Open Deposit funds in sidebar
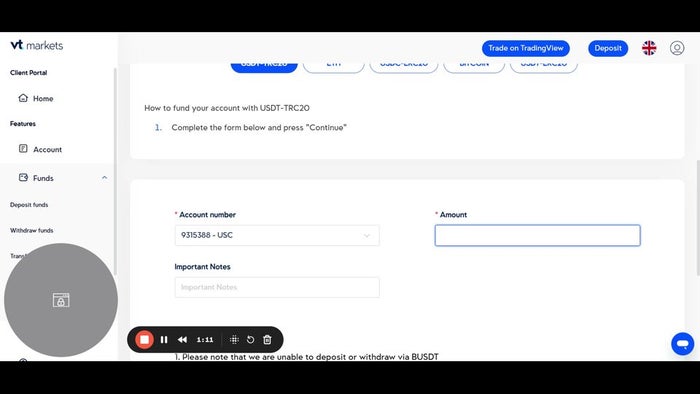The image size is (700, 394). (x=29, y=205)
